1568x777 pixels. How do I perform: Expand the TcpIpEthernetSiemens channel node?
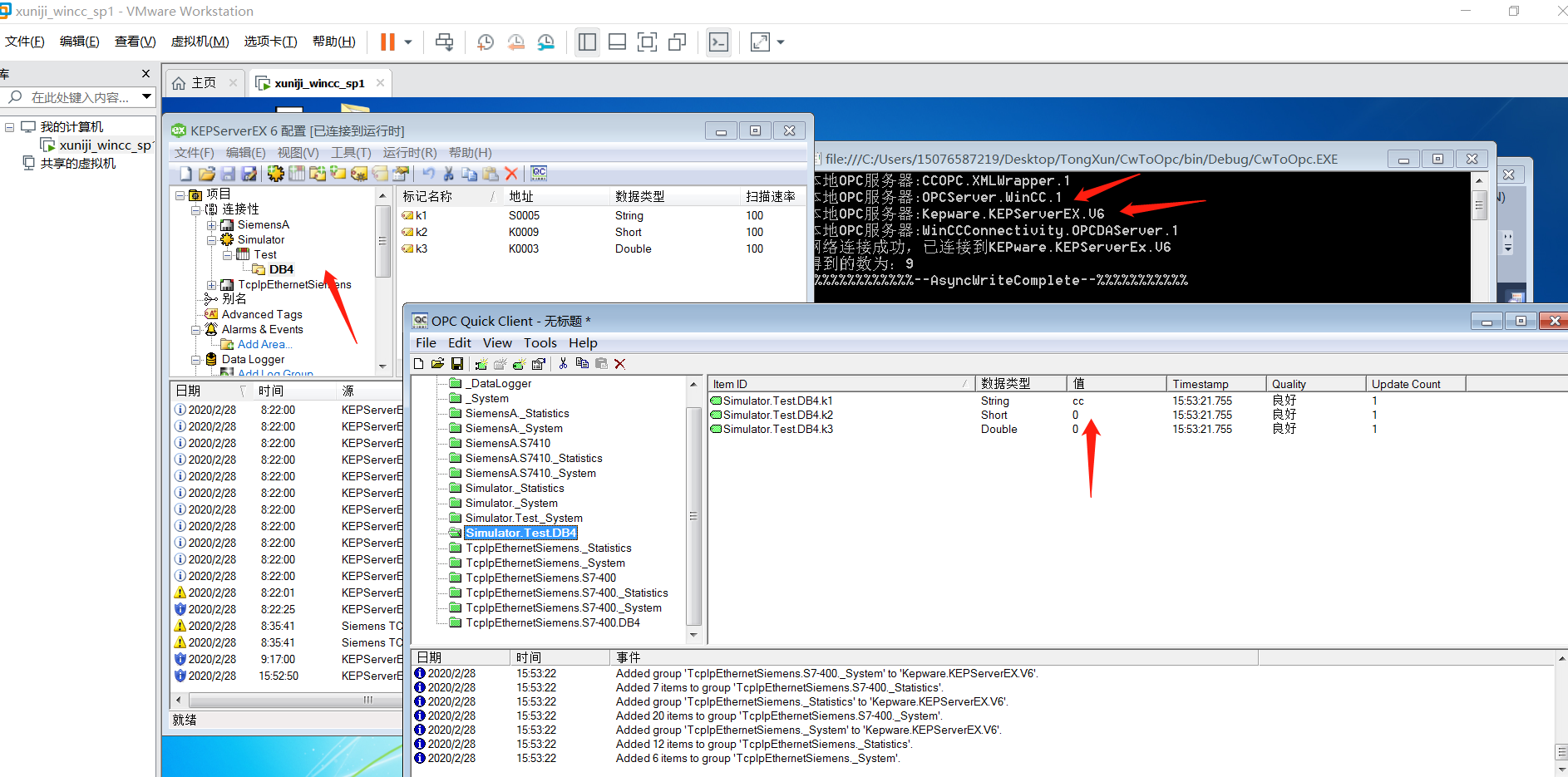point(211,285)
